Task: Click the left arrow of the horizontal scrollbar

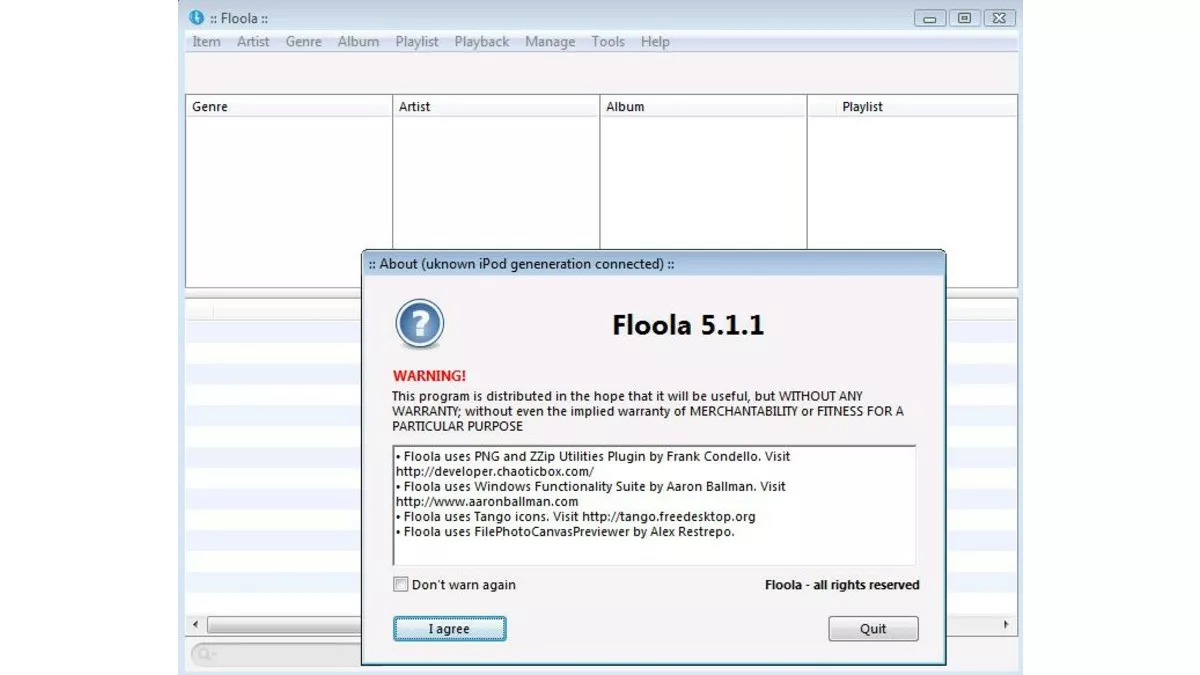Action: tap(194, 623)
